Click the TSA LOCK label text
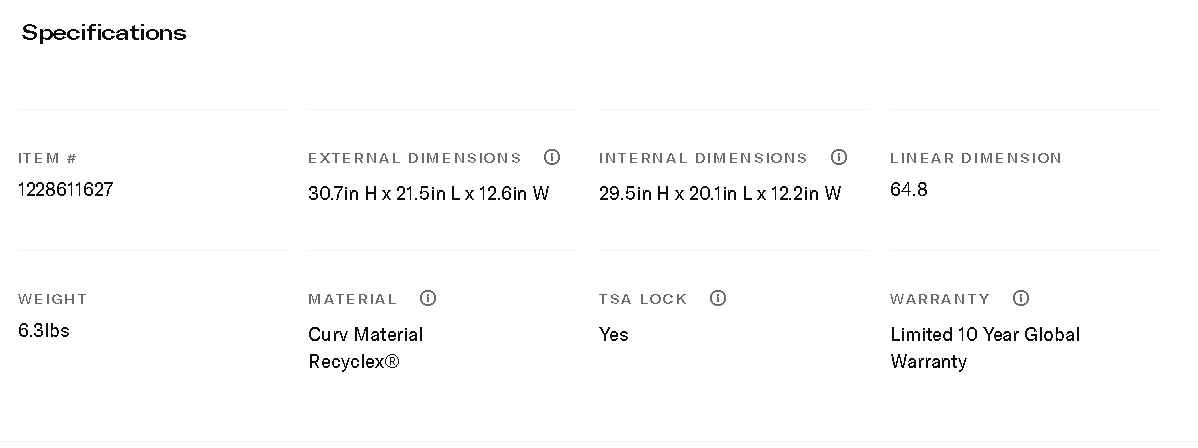Viewport: 1198px width, 448px height. [643, 299]
